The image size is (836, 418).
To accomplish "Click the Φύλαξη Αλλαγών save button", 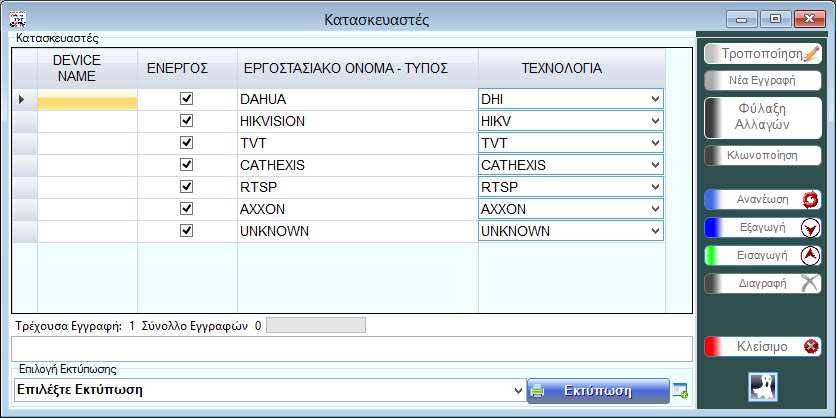I will [x=762, y=117].
